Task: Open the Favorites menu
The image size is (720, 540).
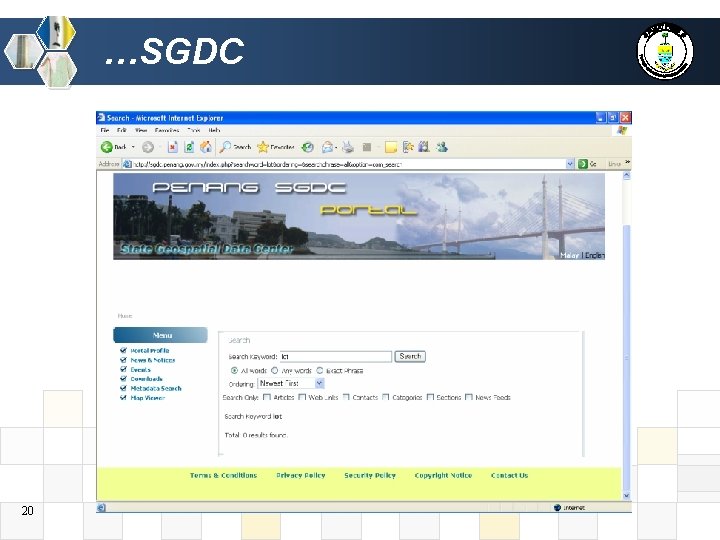Action: pos(167,130)
